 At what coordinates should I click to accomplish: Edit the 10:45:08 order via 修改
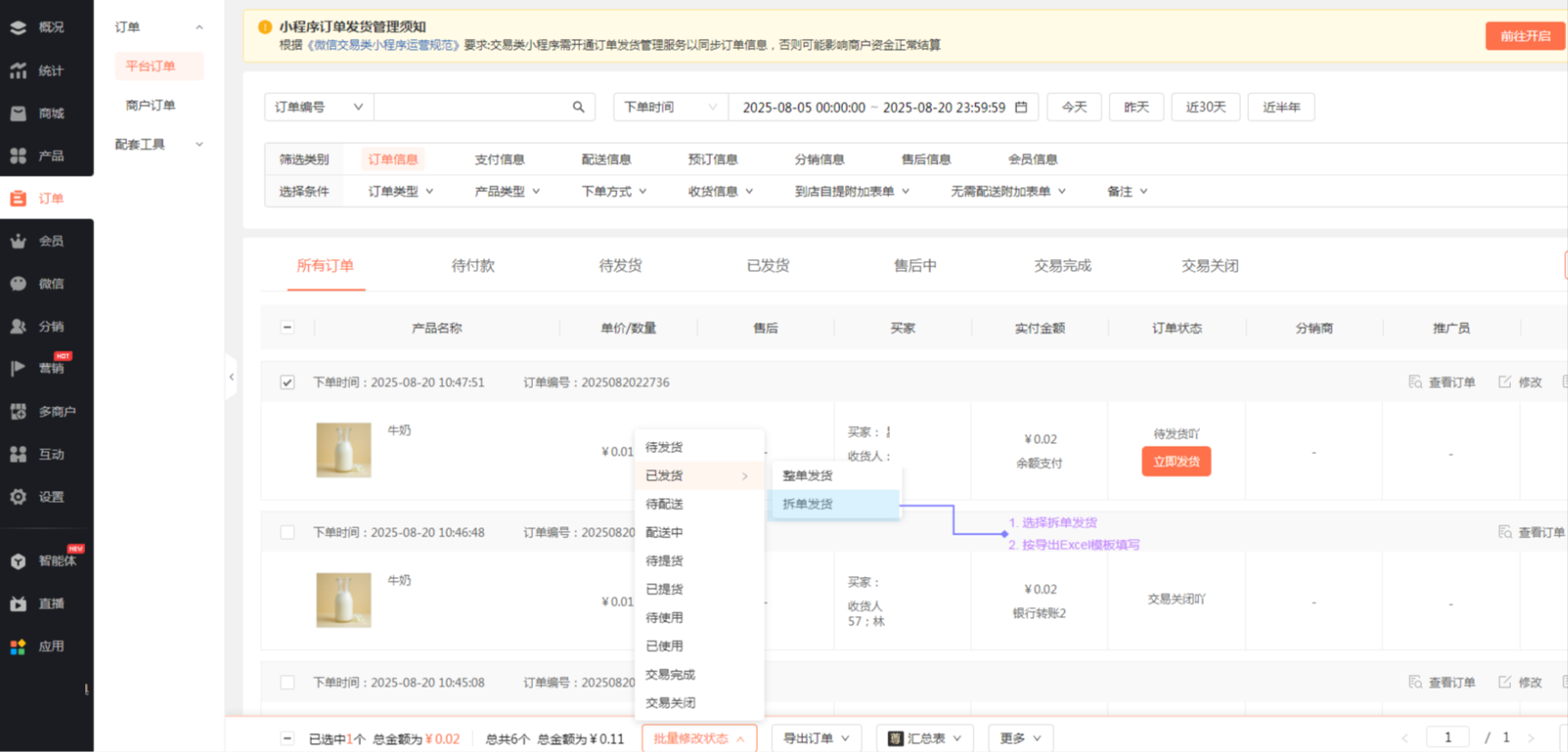point(1520,682)
